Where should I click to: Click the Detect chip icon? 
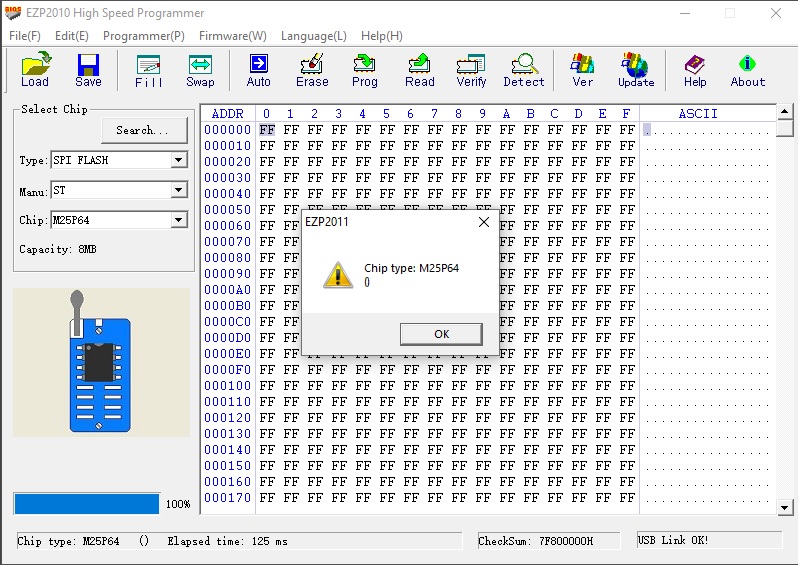point(524,70)
